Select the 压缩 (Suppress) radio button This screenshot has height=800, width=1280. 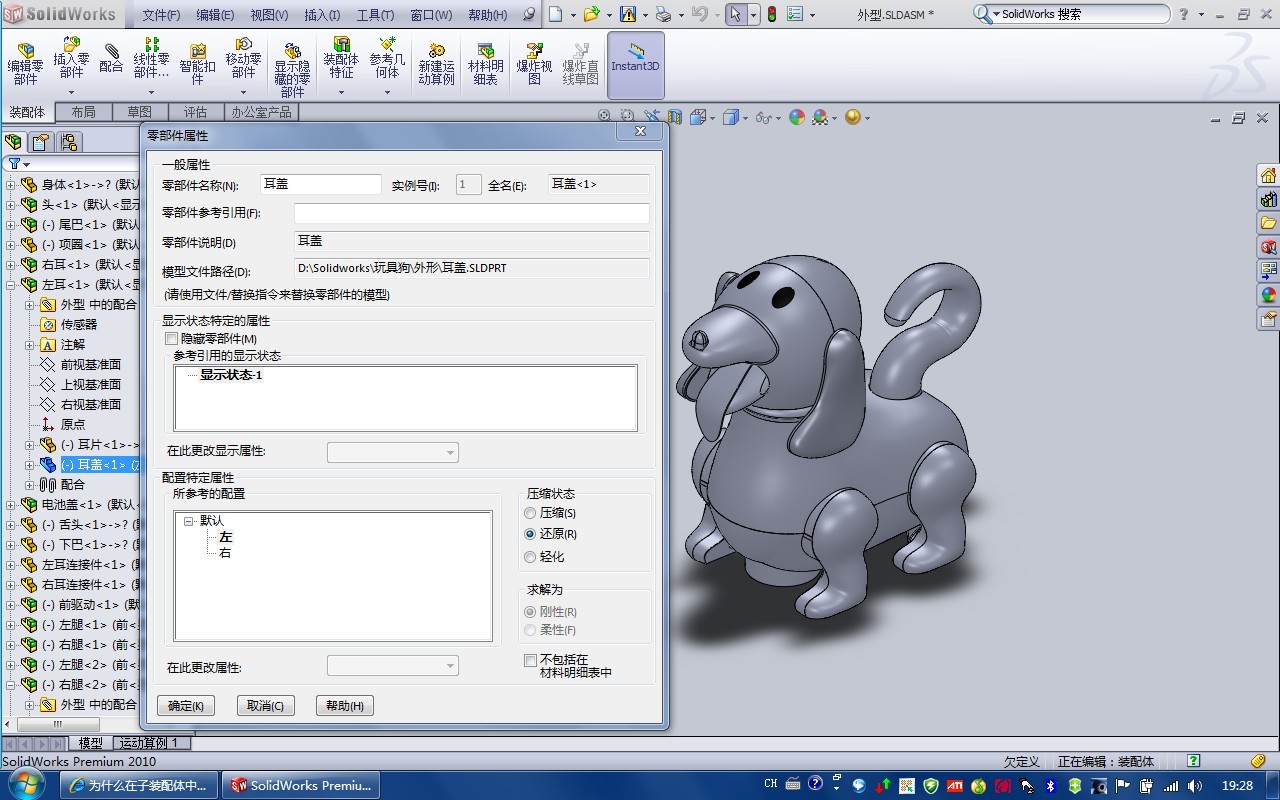point(530,513)
